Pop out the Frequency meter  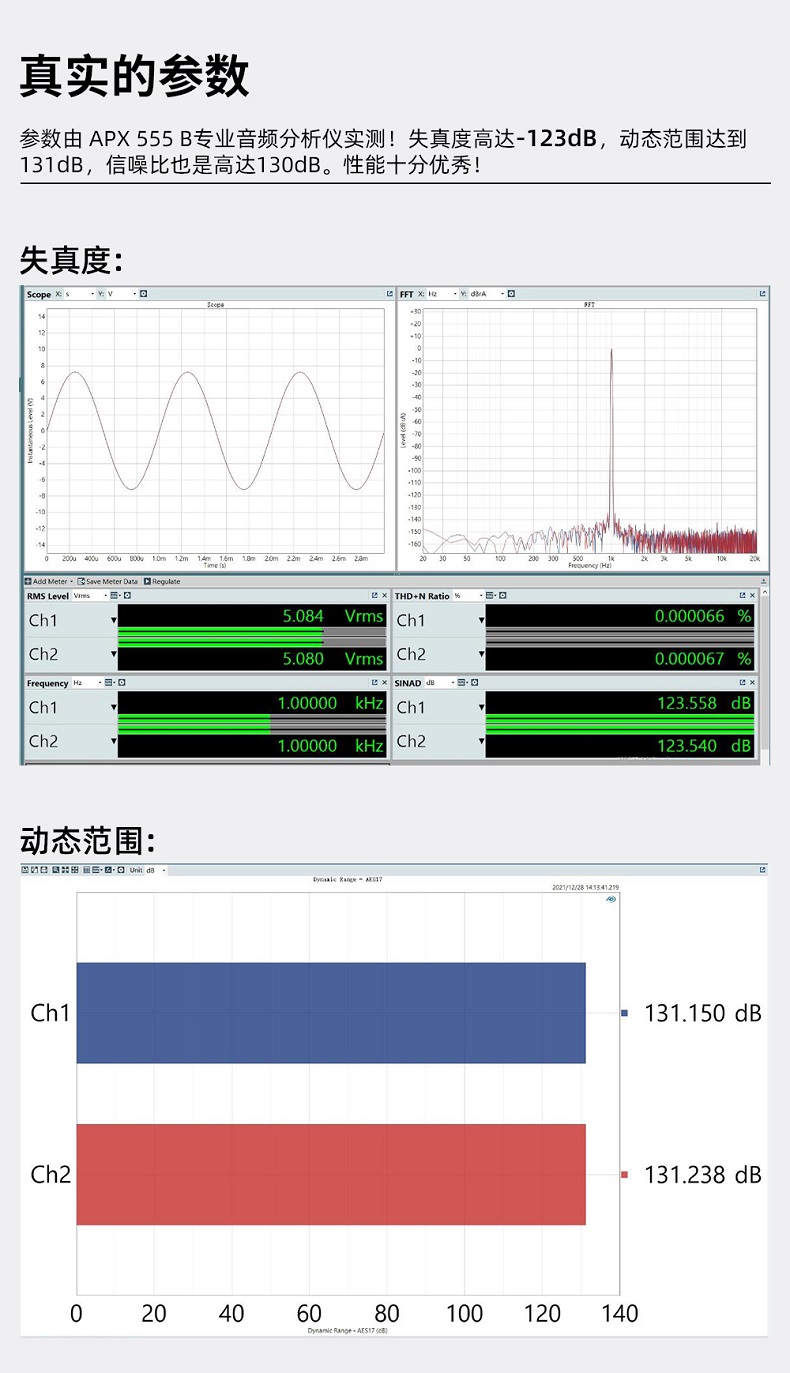(374, 683)
